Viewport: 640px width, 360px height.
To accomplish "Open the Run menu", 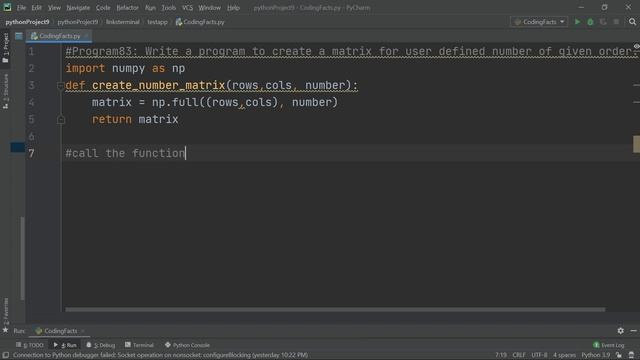I will (150, 8).
